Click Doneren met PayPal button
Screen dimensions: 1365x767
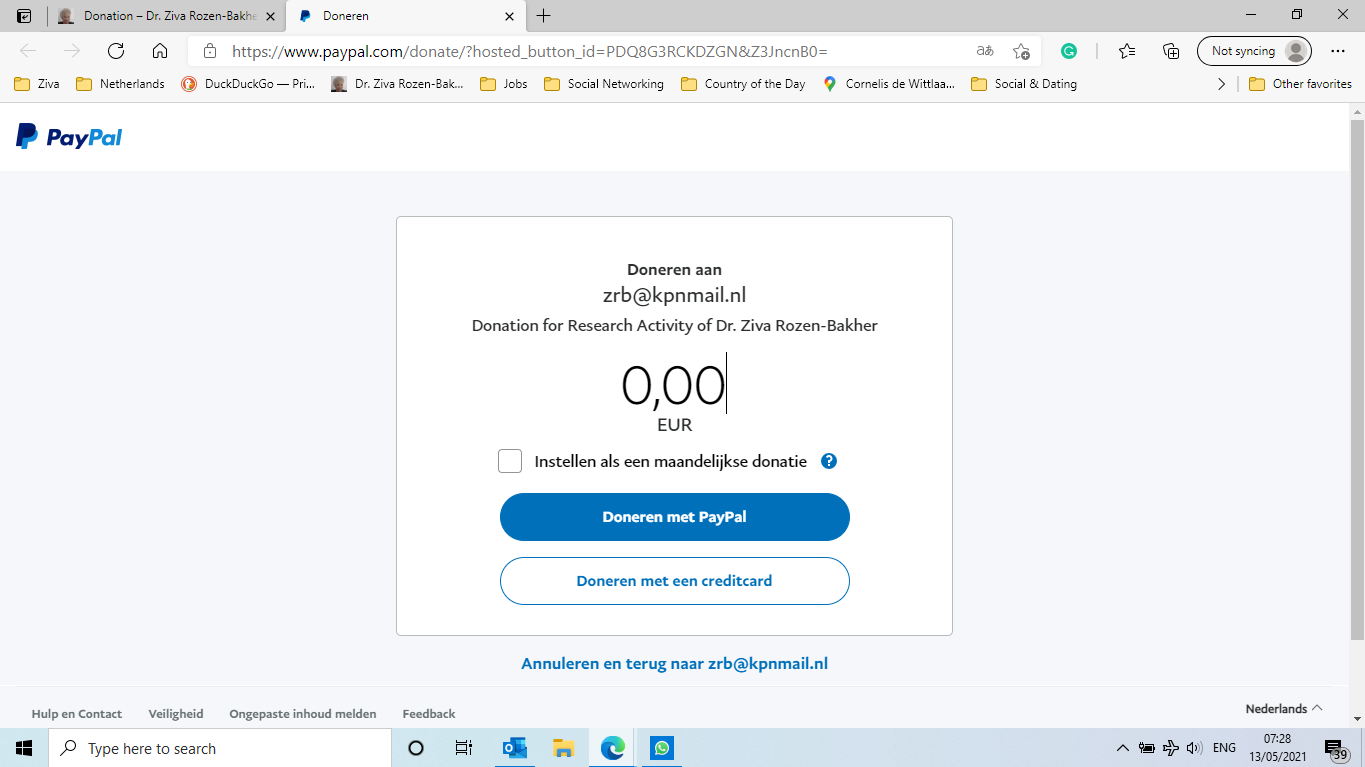[x=675, y=517]
